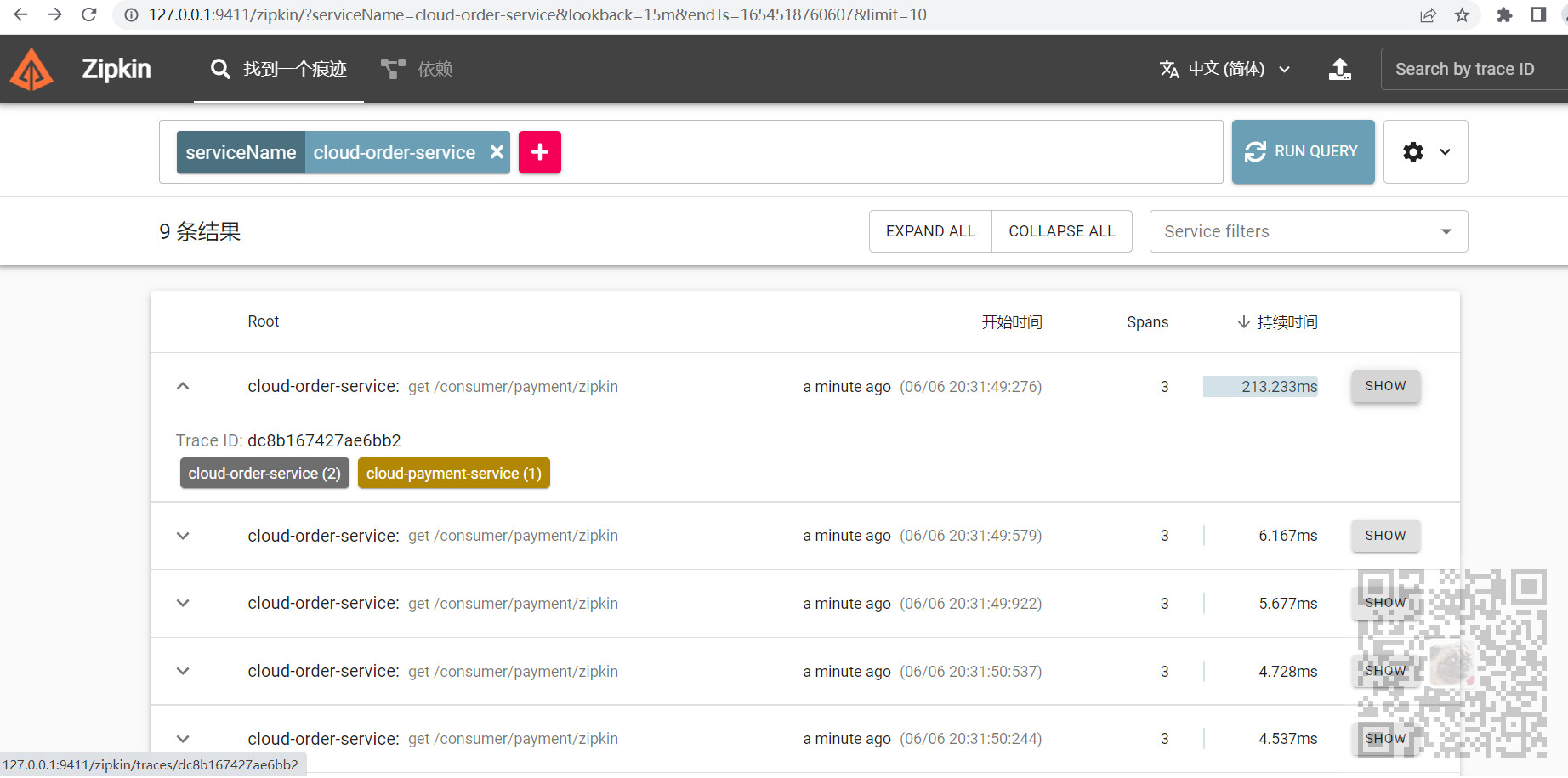
Task: Remove serviceName filter with X icon
Action: click(x=497, y=152)
